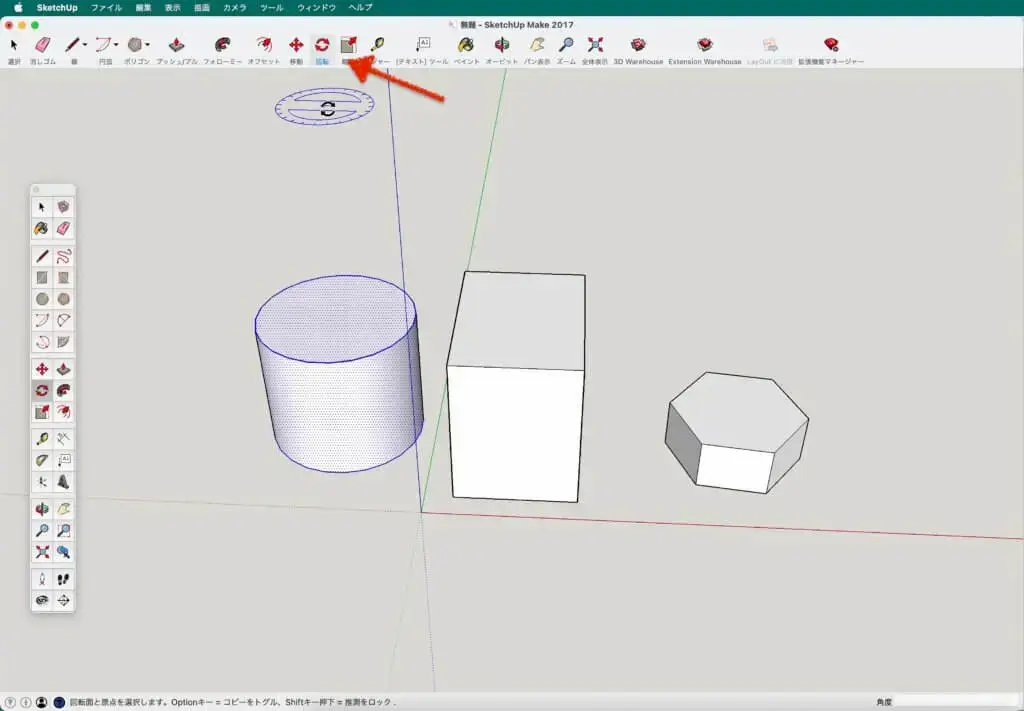This screenshot has height=711, width=1024.
Task: Choose push/pull tool in floating palette
Action: point(63,370)
